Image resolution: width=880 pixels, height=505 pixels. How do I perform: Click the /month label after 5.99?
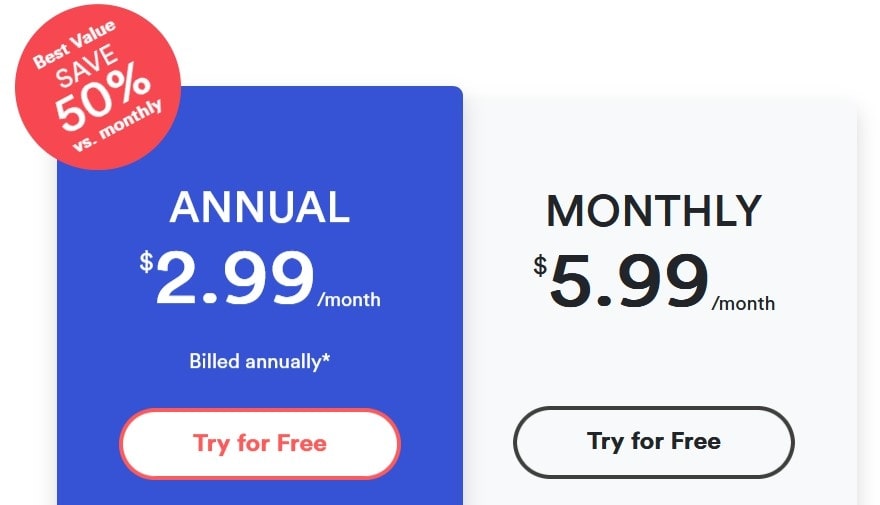[x=744, y=304]
